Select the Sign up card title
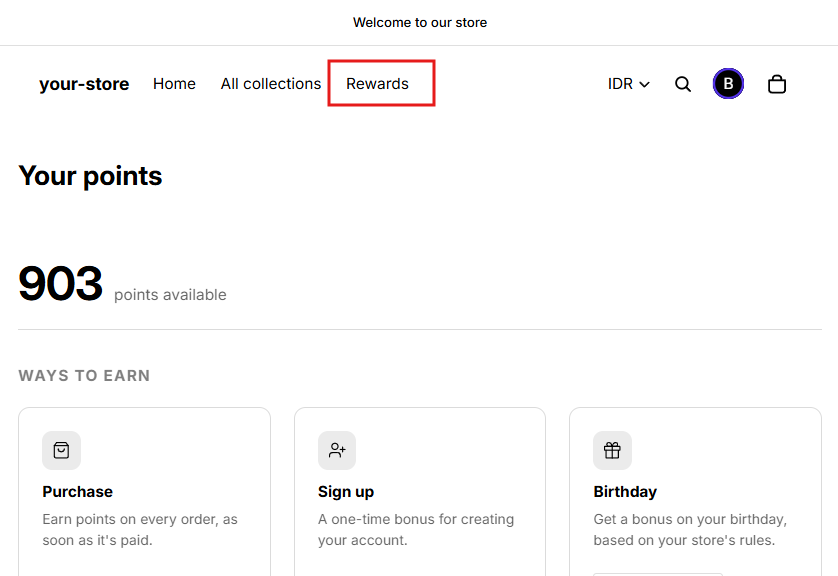 click(x=346, y=492)
